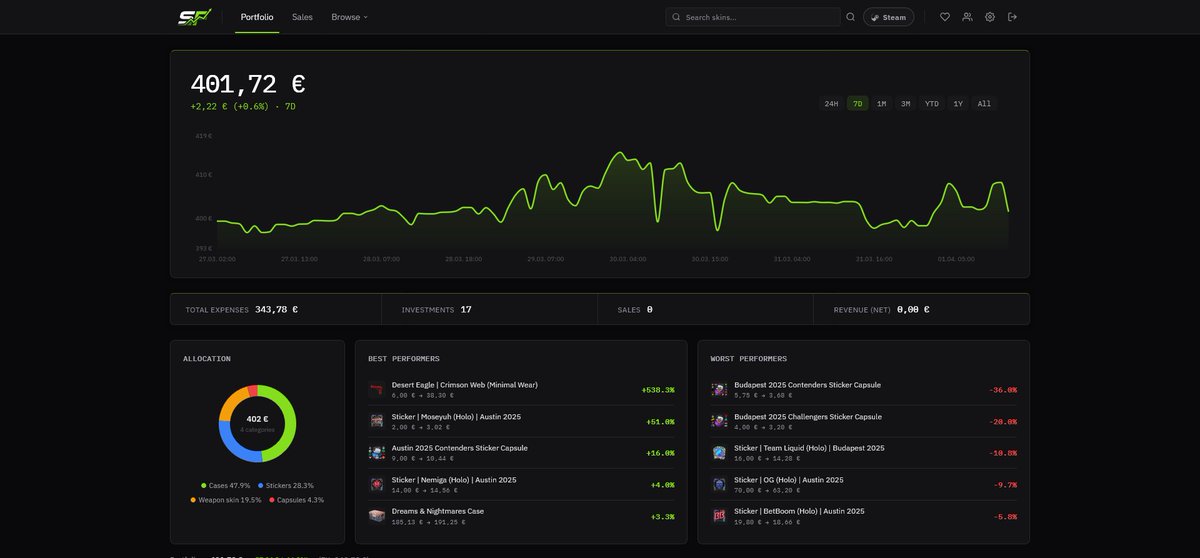Viewport: 1200px width, 558px height.
Task: Switch to the Sales tab
Action: (x=302, y=17)
